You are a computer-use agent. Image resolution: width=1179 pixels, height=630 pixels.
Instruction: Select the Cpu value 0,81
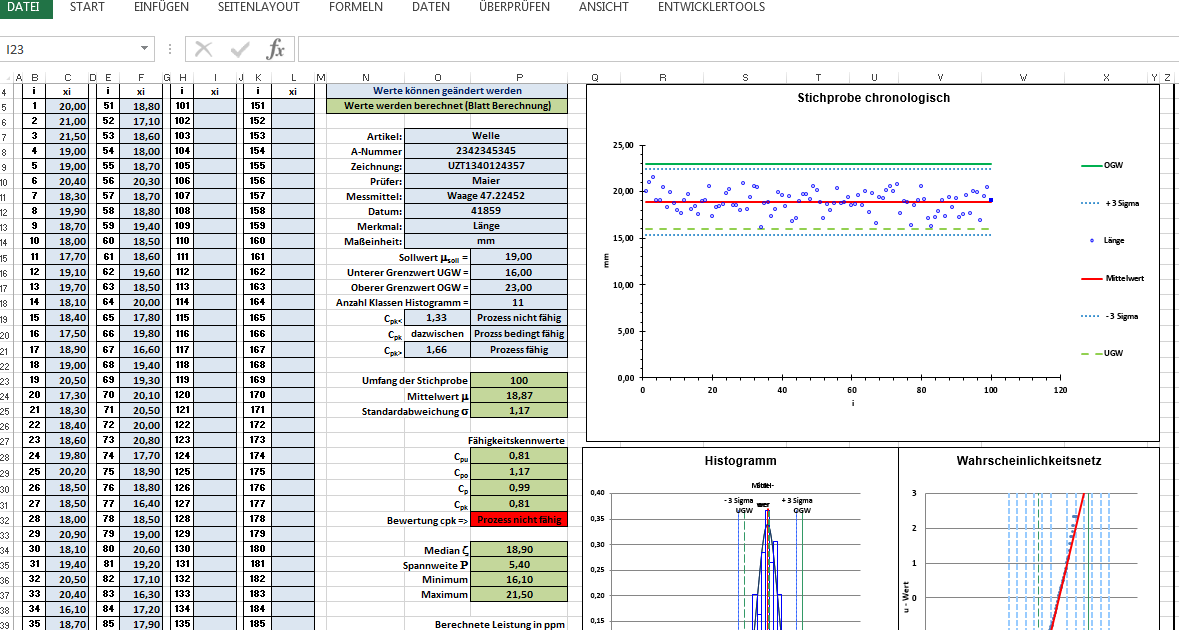519,456
